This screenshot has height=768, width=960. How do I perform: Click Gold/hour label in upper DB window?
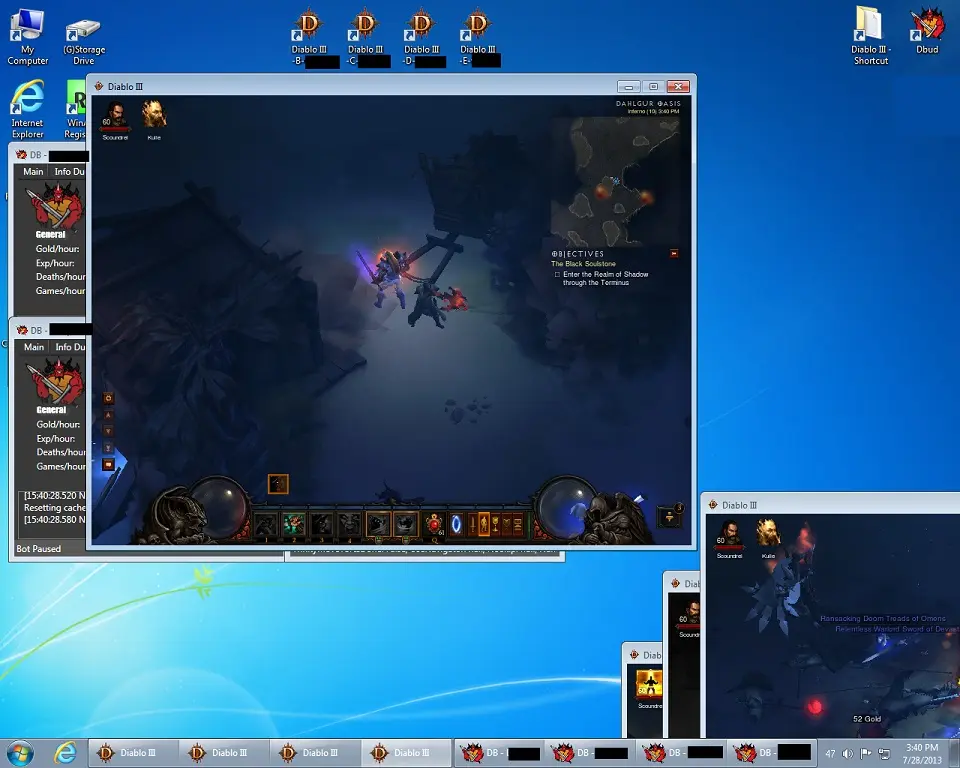pyautogui.click(x=58, y=249)
